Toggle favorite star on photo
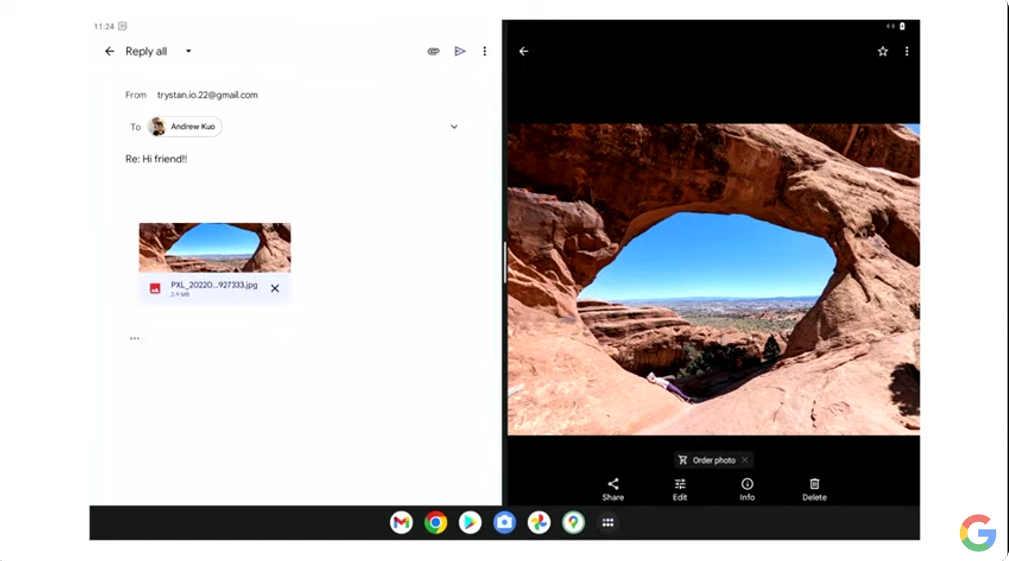 [x=882, y=51]
